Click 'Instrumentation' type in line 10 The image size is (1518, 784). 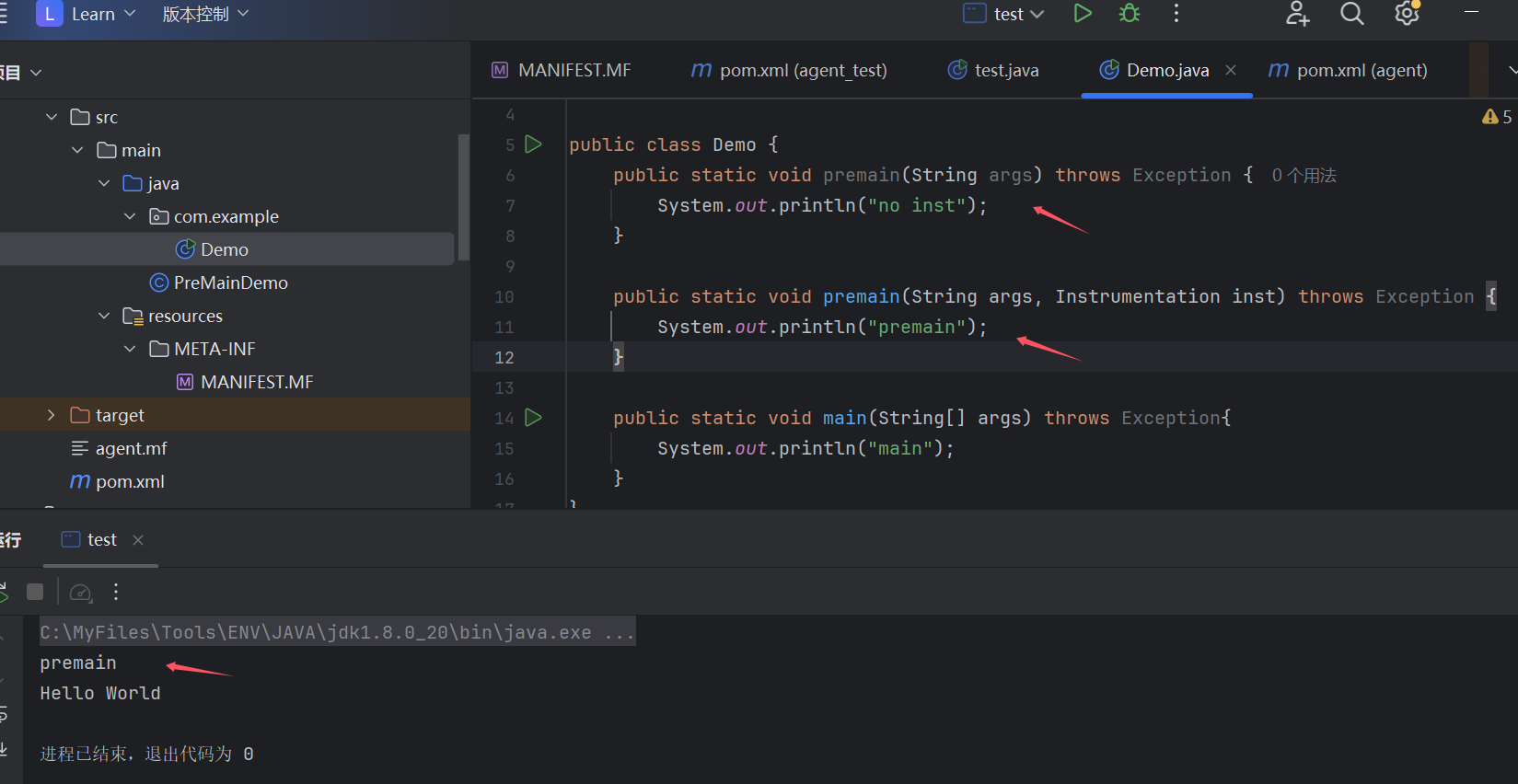(1137, 296)
